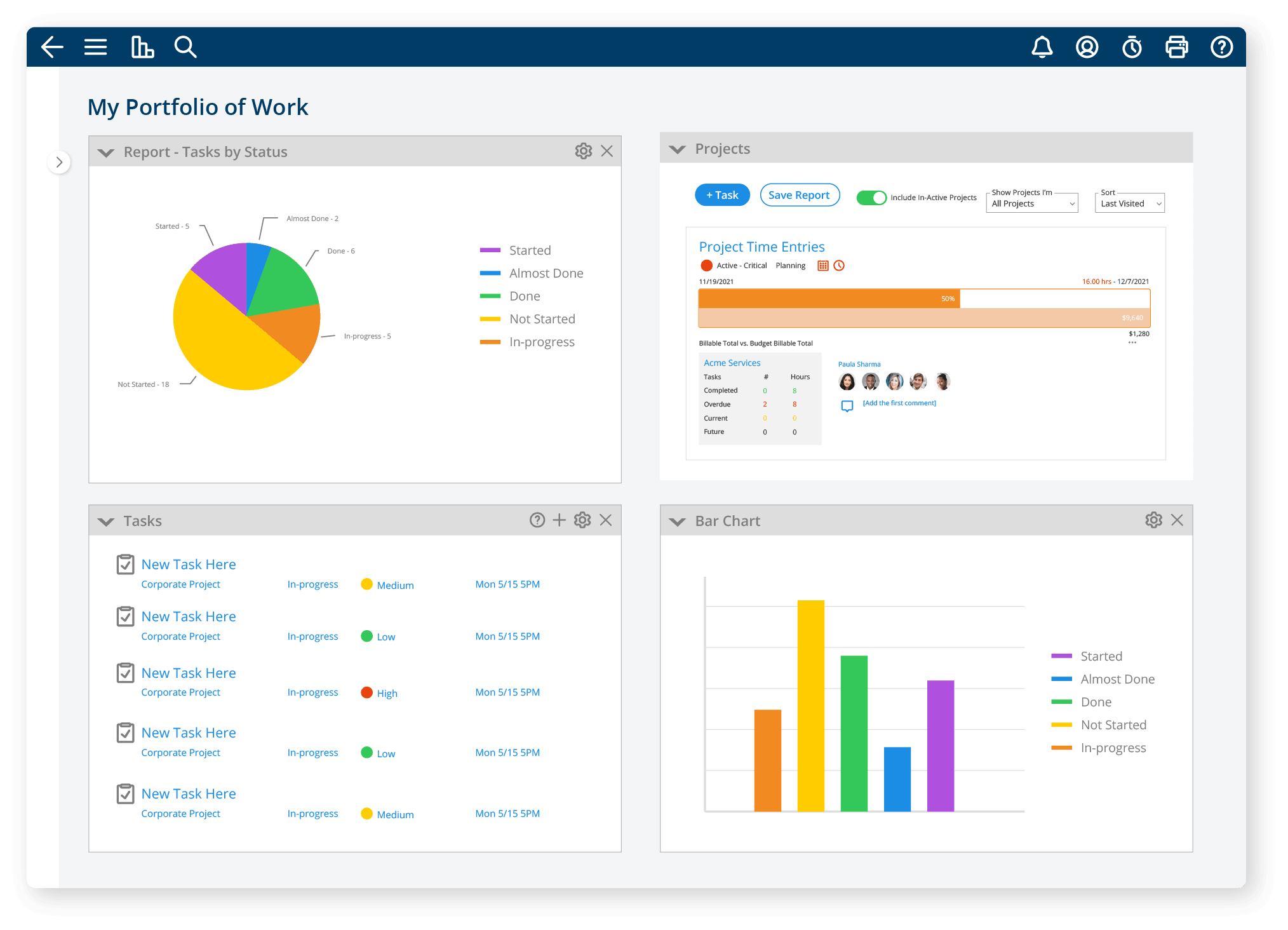Close the Bar Chart widget
Viewport: 1288px width, 930px height.
(1177, 520)
